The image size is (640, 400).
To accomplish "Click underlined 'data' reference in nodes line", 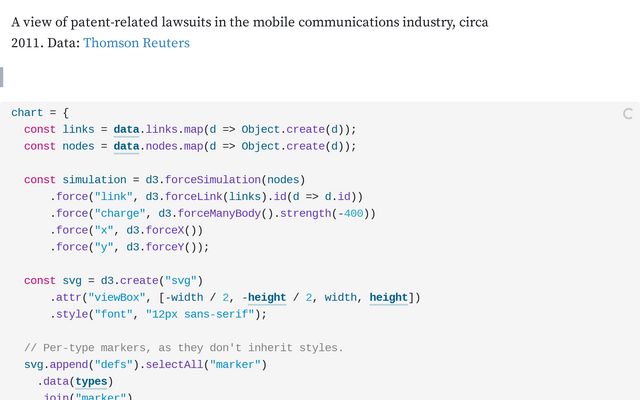I will (126, 146).
